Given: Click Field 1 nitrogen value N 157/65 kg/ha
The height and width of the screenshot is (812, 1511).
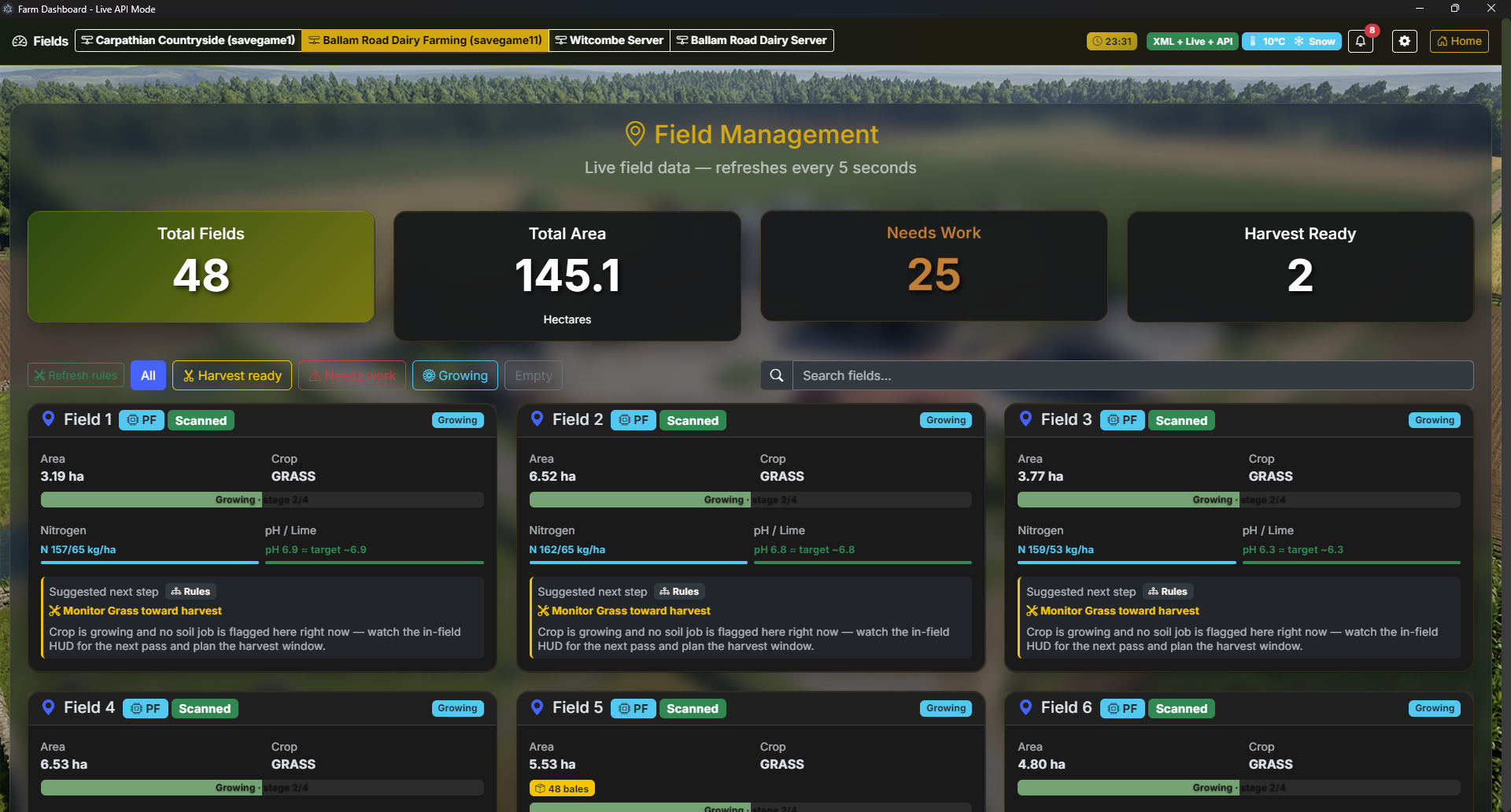Looking at the screenshot, I should click(x=78, y=549).
